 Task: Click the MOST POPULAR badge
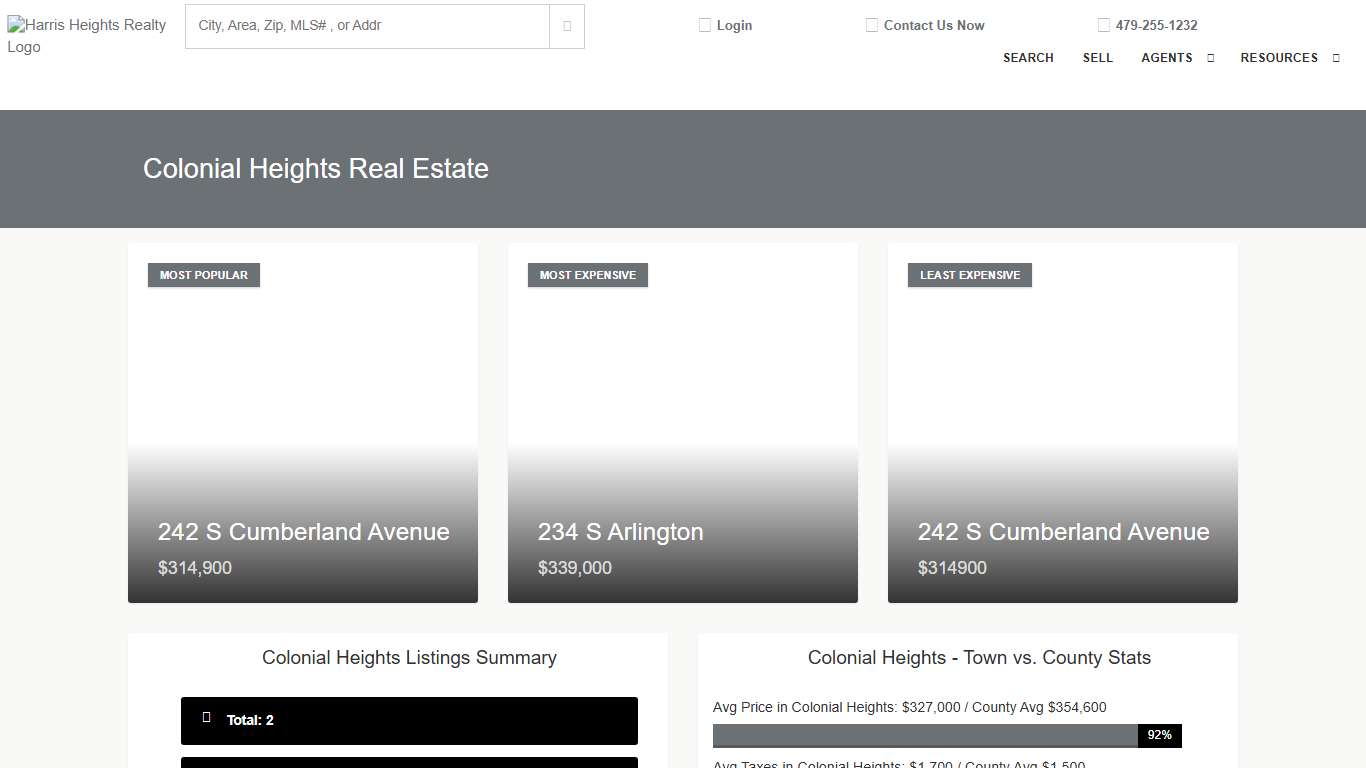click(203, 274)
